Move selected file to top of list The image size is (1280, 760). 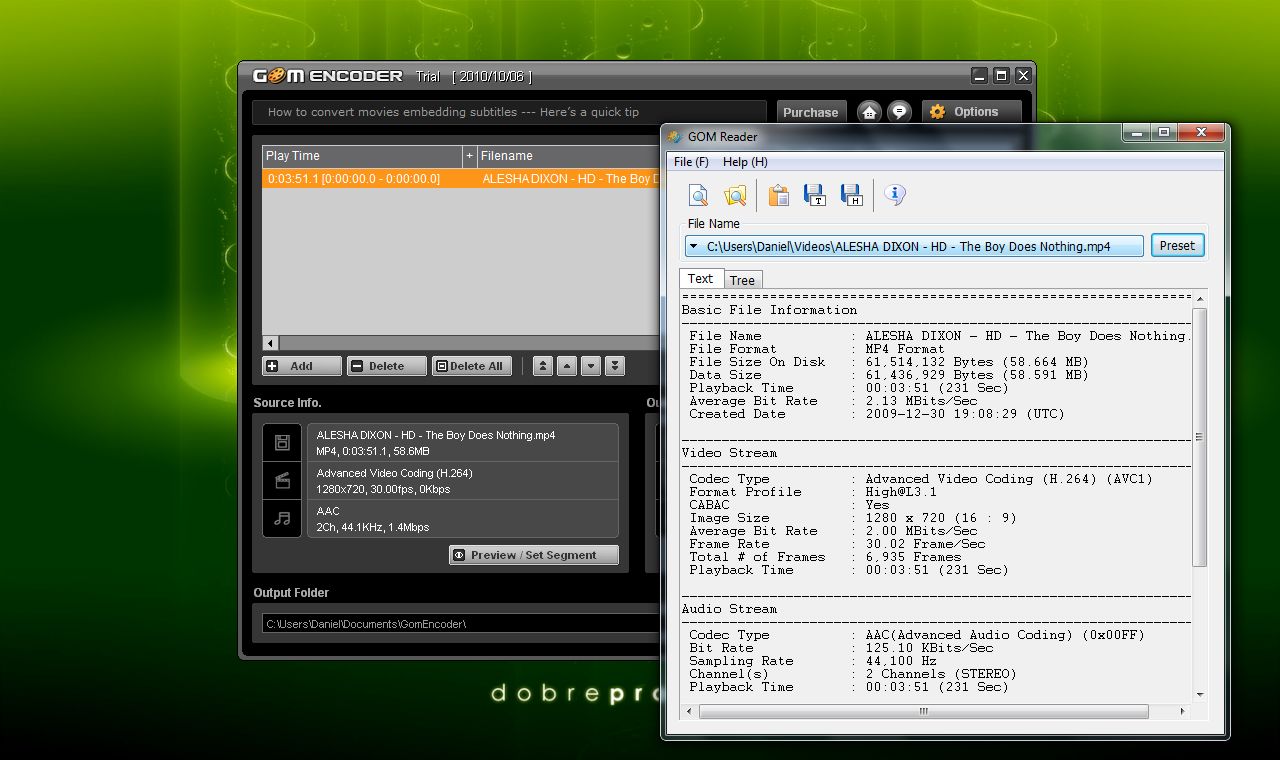tap(543, 366)
